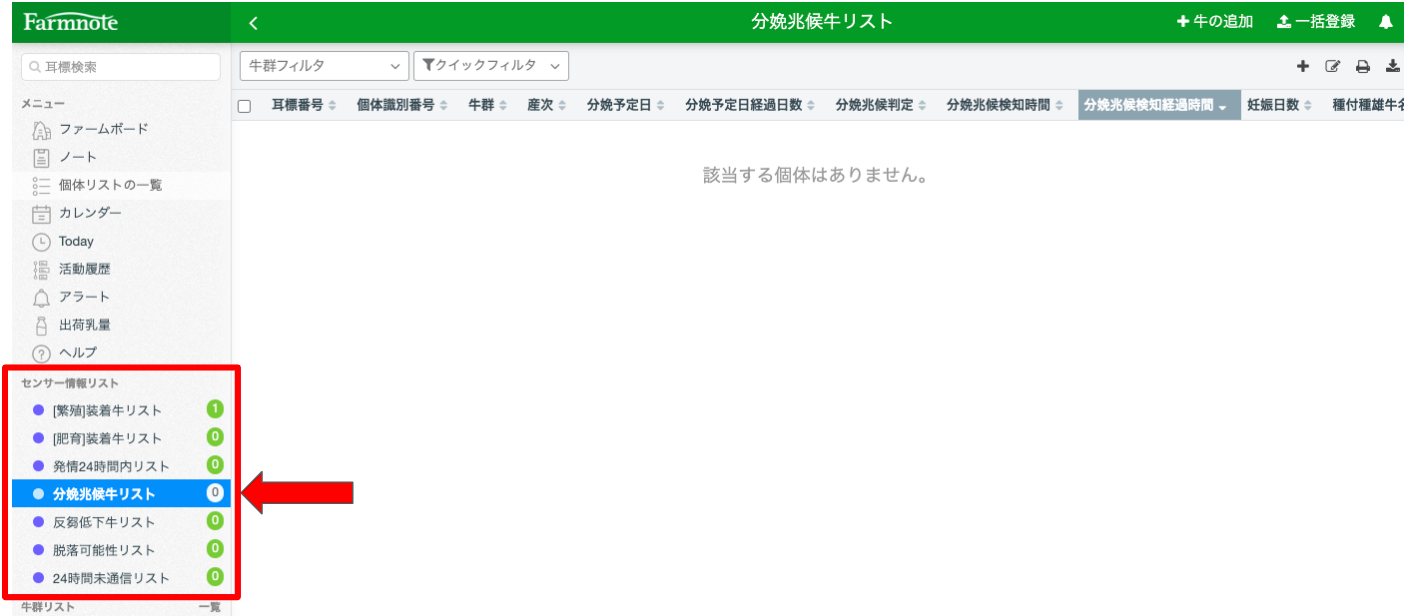Print the list with the printer icon
1406x616 pixels.
click(1362, 67)
